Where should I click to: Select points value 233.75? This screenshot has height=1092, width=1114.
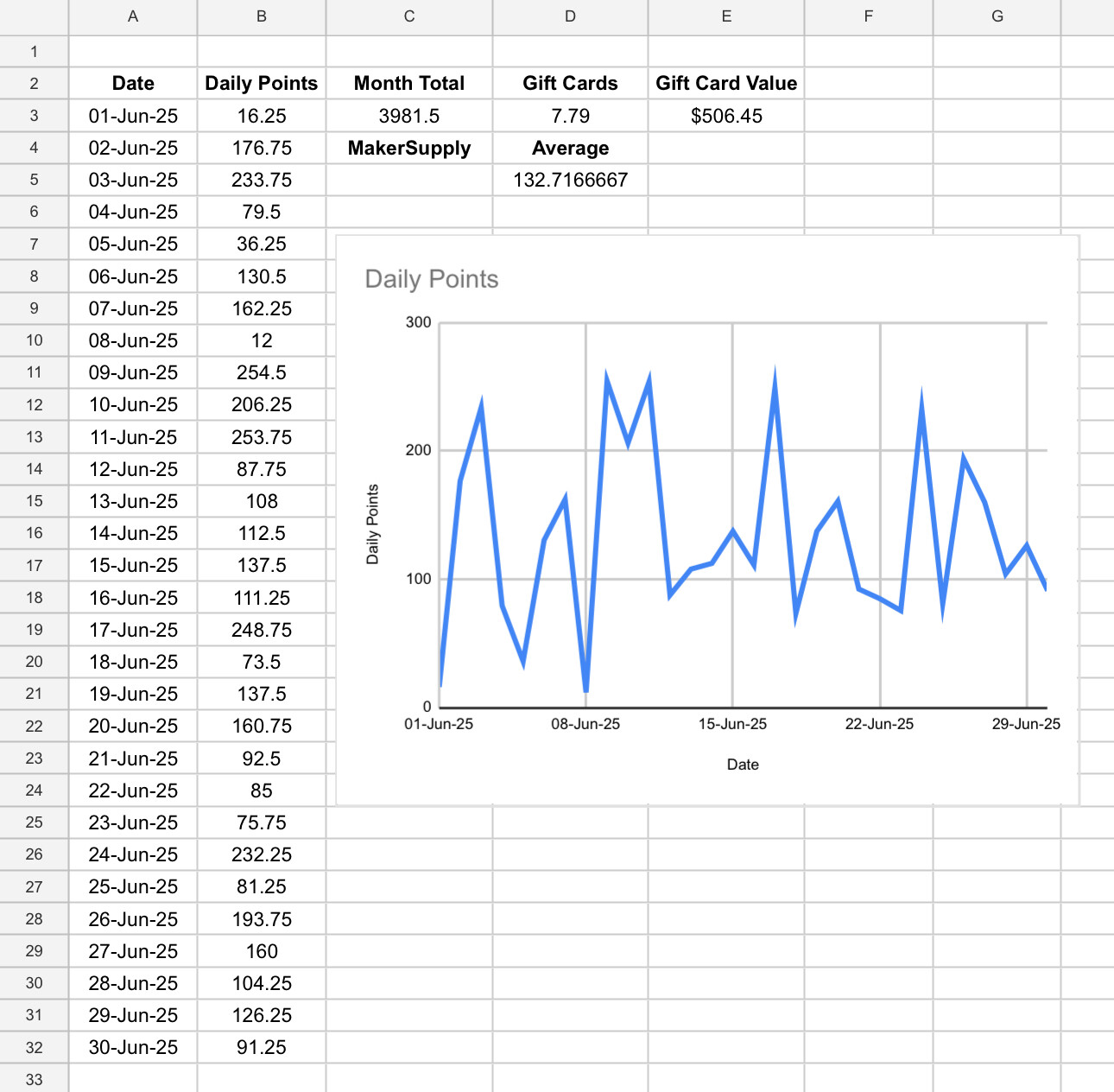pos(262,180)
